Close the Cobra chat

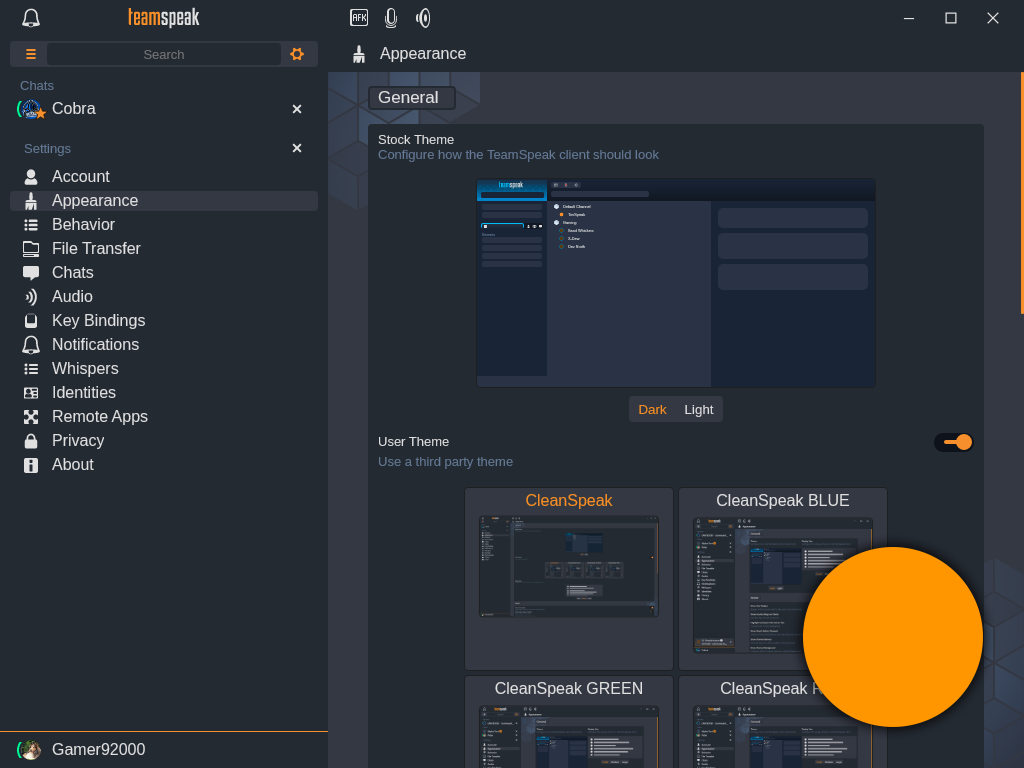pyautogui.click(x=297, y=109)
